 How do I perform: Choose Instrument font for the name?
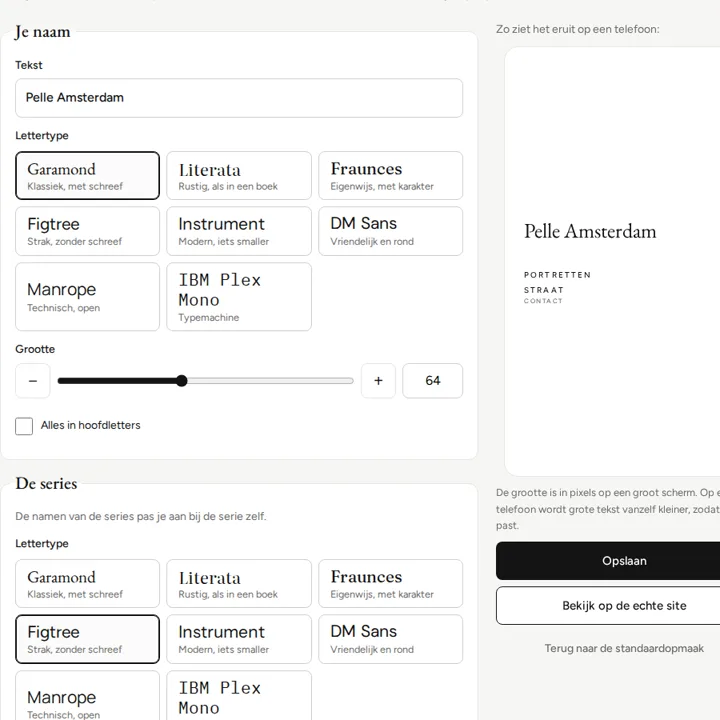[239, 231]
